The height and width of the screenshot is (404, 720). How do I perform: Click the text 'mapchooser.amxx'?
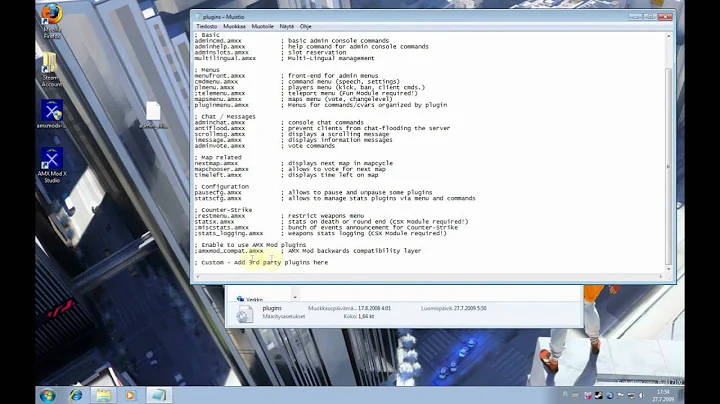pos(221,169)
